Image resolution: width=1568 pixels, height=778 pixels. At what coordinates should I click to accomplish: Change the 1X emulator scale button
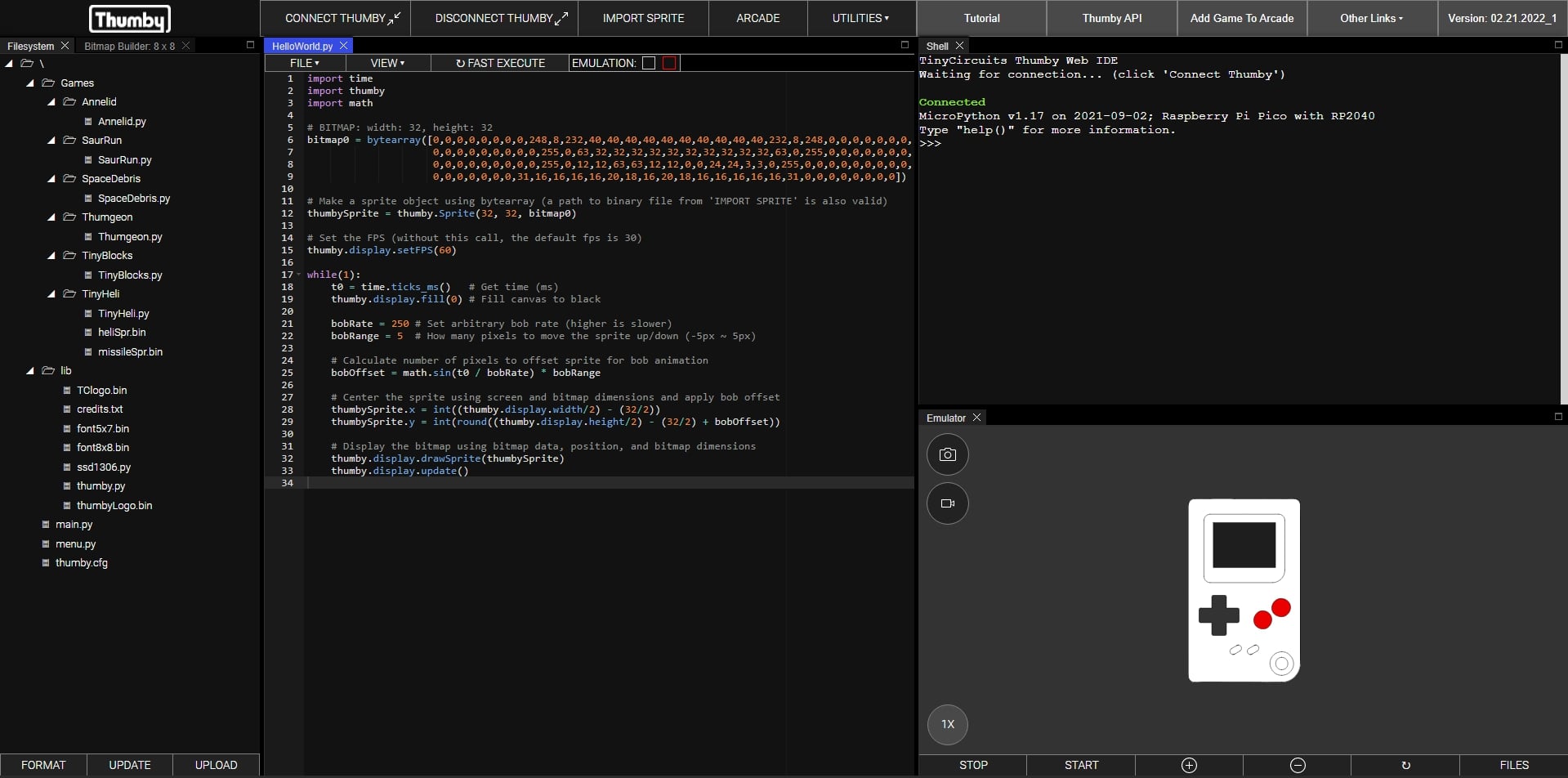tap(947, 724)
